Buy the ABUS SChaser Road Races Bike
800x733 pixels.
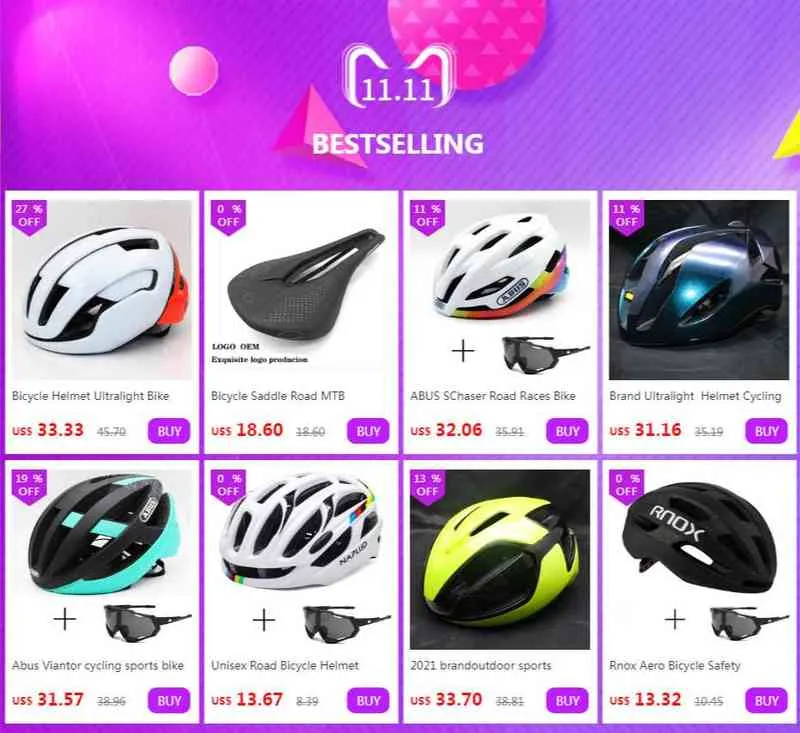click(567, 431)
